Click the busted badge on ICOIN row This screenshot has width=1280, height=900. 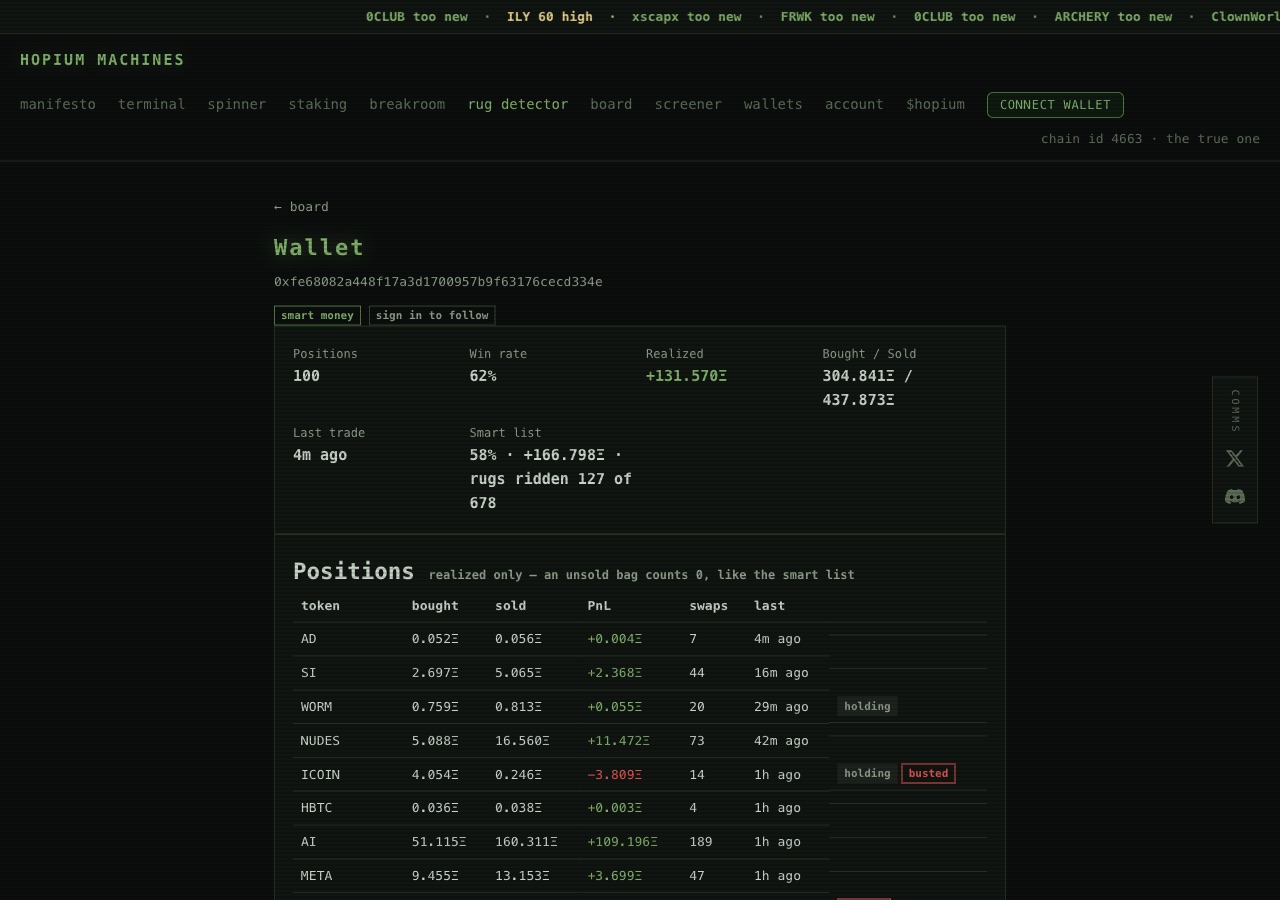(928, 773)
